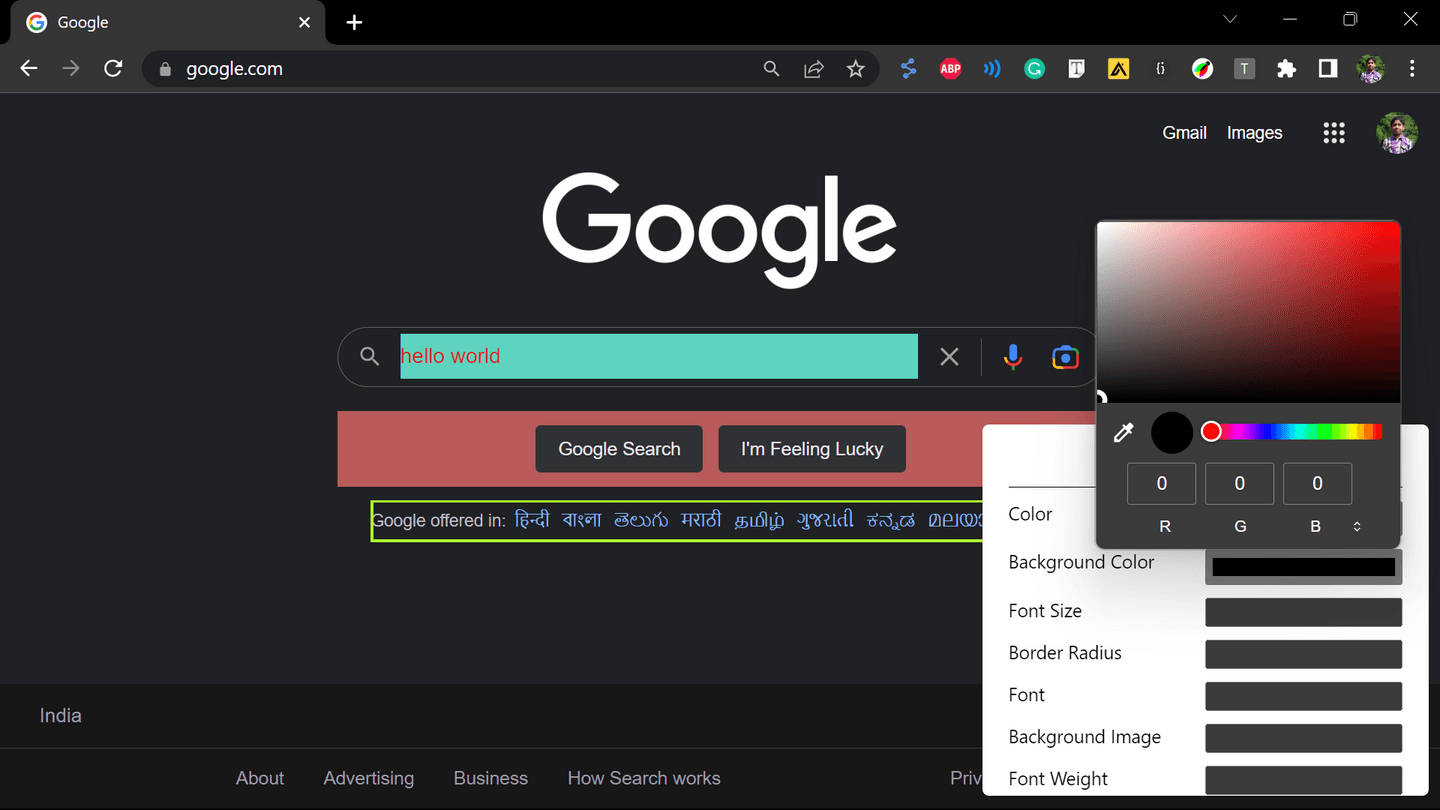Open the curly braces extension icon
This screenshot has height=810, width=1440.
coord(1160,69)
